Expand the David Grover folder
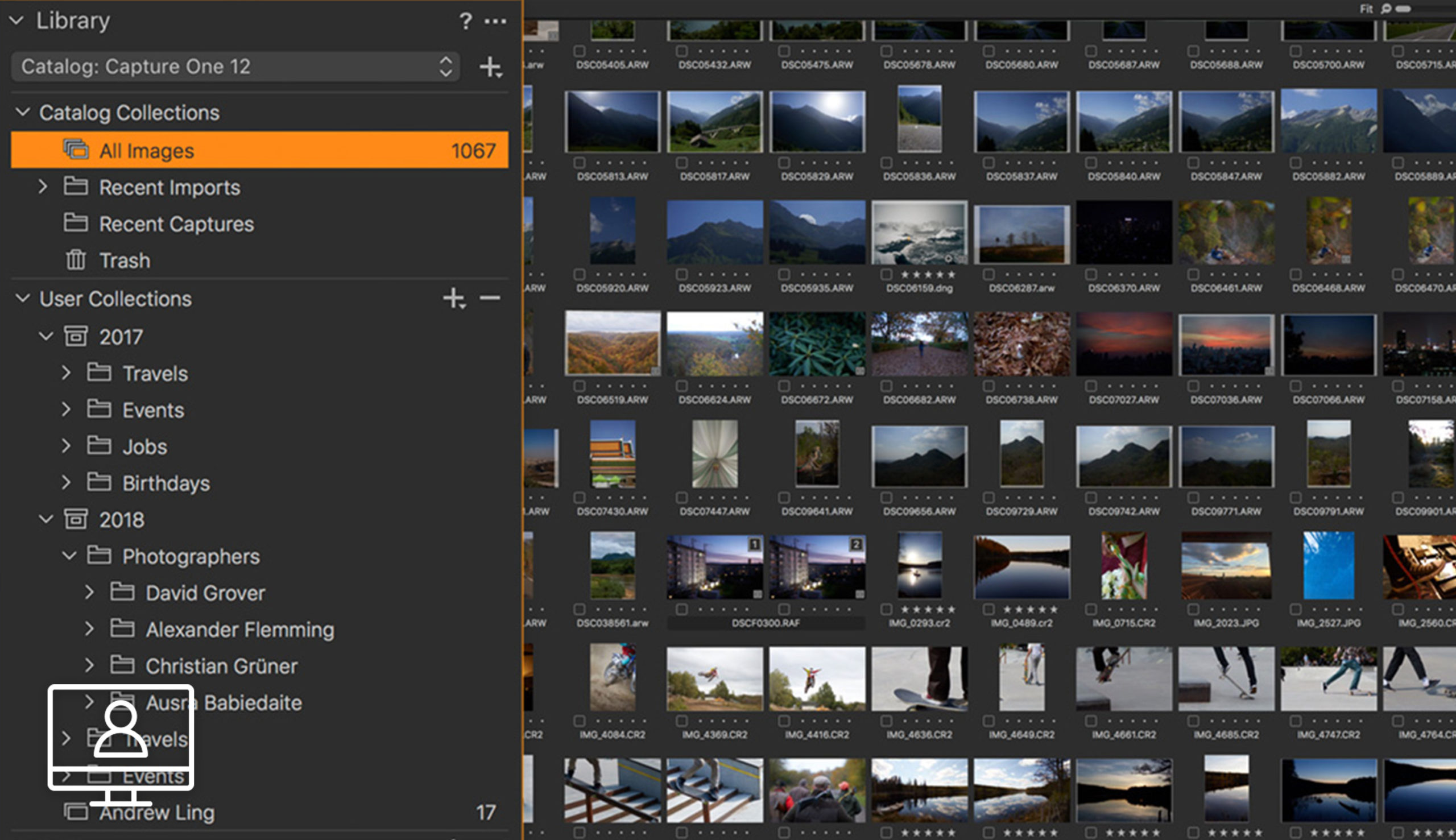 pos(89,593)
